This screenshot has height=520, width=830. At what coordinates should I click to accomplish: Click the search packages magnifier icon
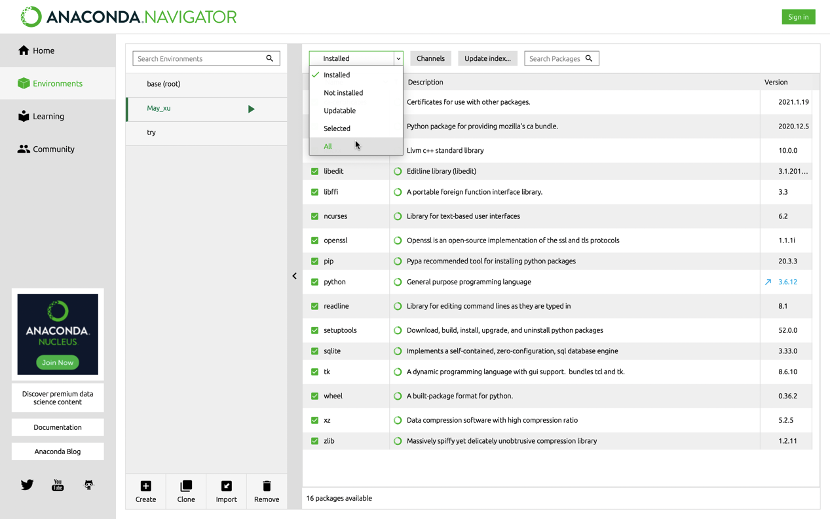click(x=589, y=58)
